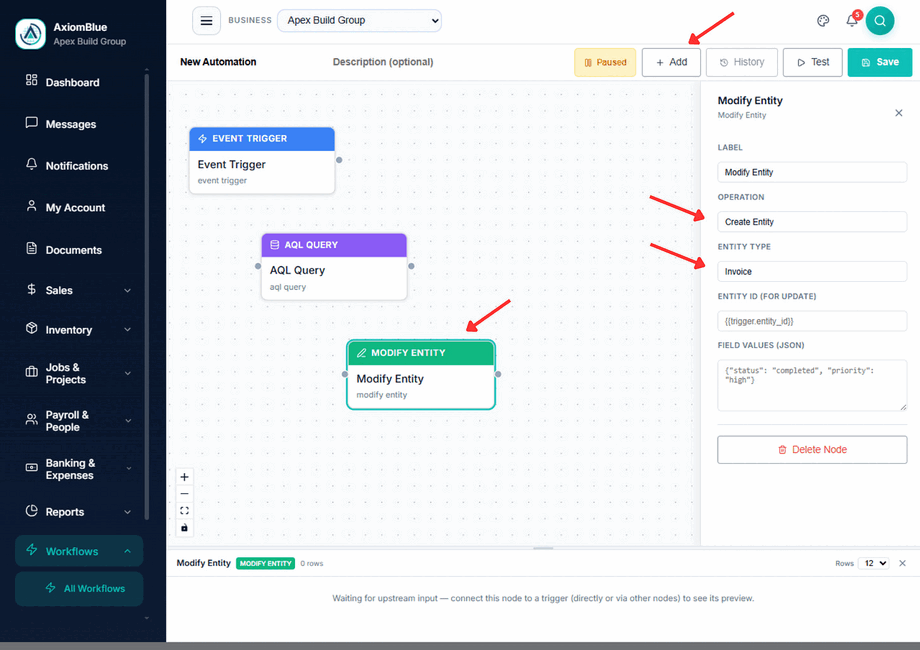Collapse the Workflows menu chevron
The height and width of the screenshot is (650, 920).
coord(127,551)
